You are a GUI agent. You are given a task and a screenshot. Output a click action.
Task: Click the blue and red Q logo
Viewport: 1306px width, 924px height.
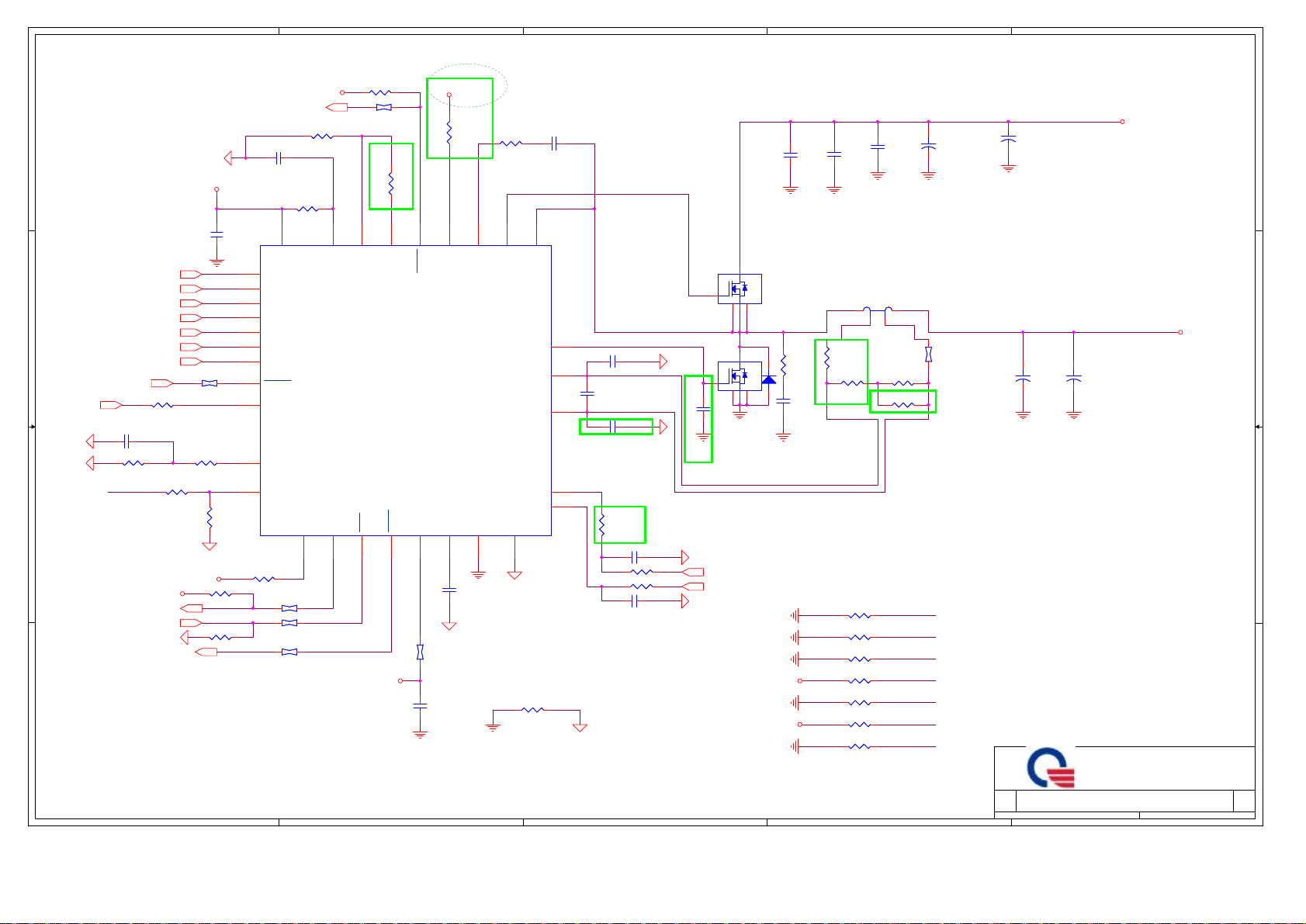[1051, 768]
